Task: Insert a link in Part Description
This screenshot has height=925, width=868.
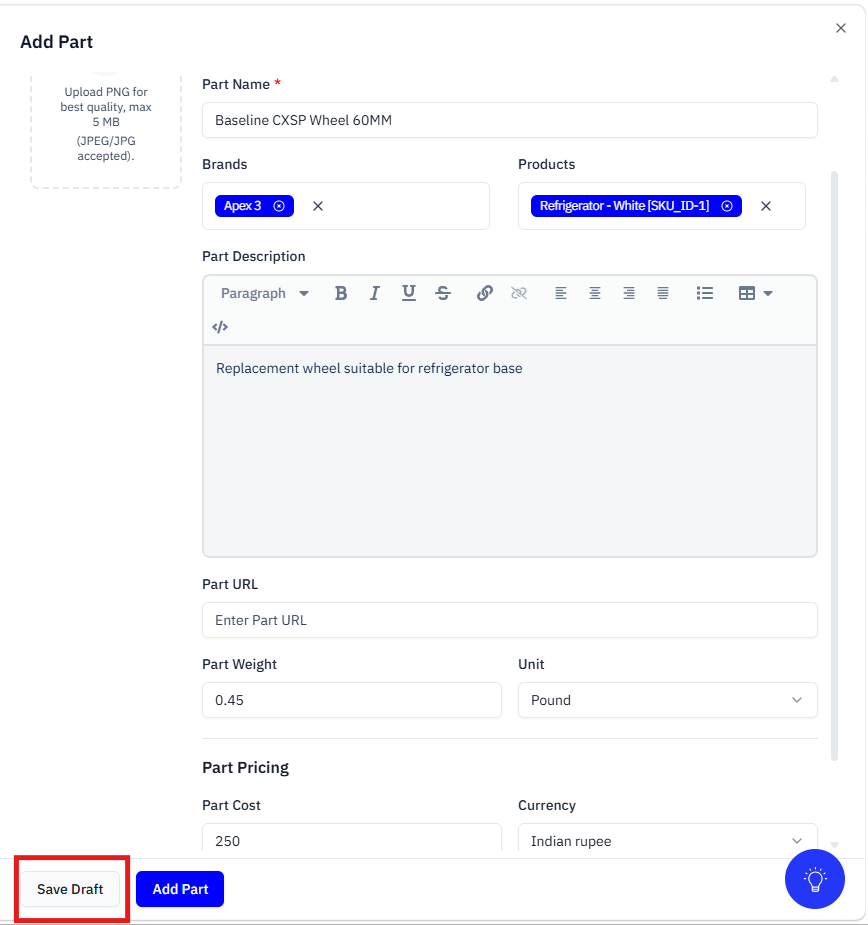Action: point(485,293)
